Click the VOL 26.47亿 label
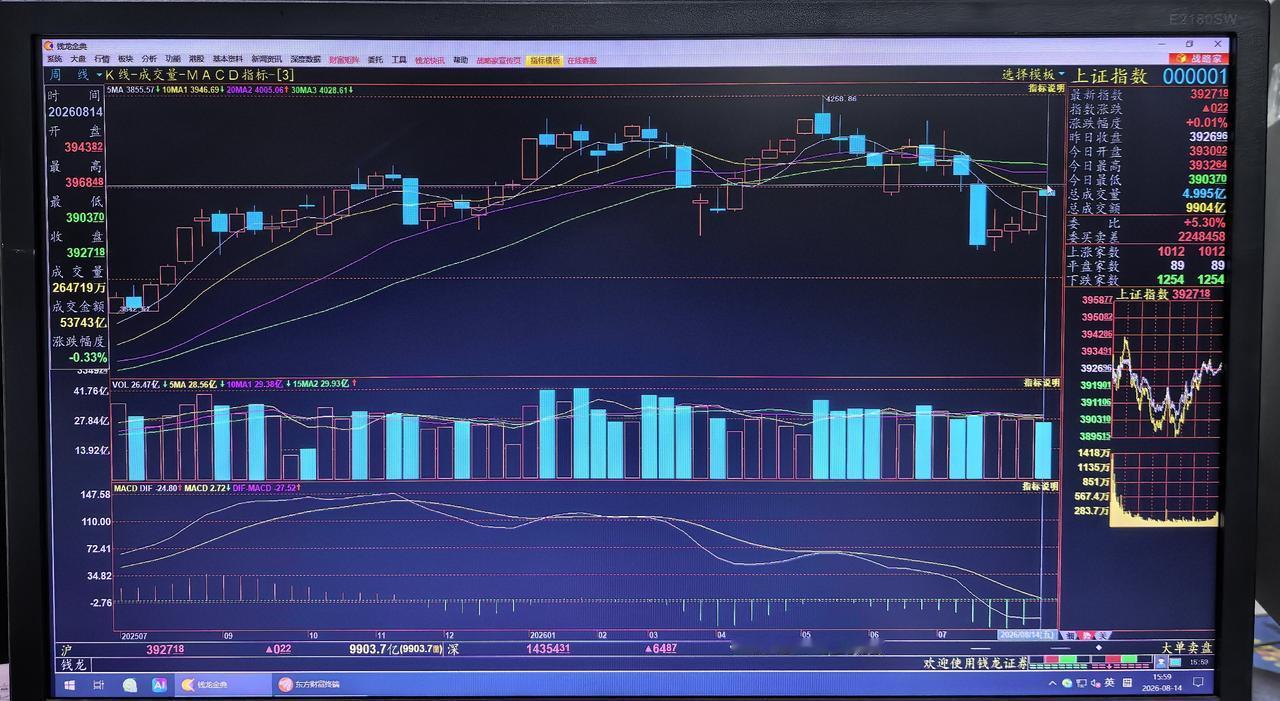Screen dimensions: 1280x701 [x=135, y=383]
